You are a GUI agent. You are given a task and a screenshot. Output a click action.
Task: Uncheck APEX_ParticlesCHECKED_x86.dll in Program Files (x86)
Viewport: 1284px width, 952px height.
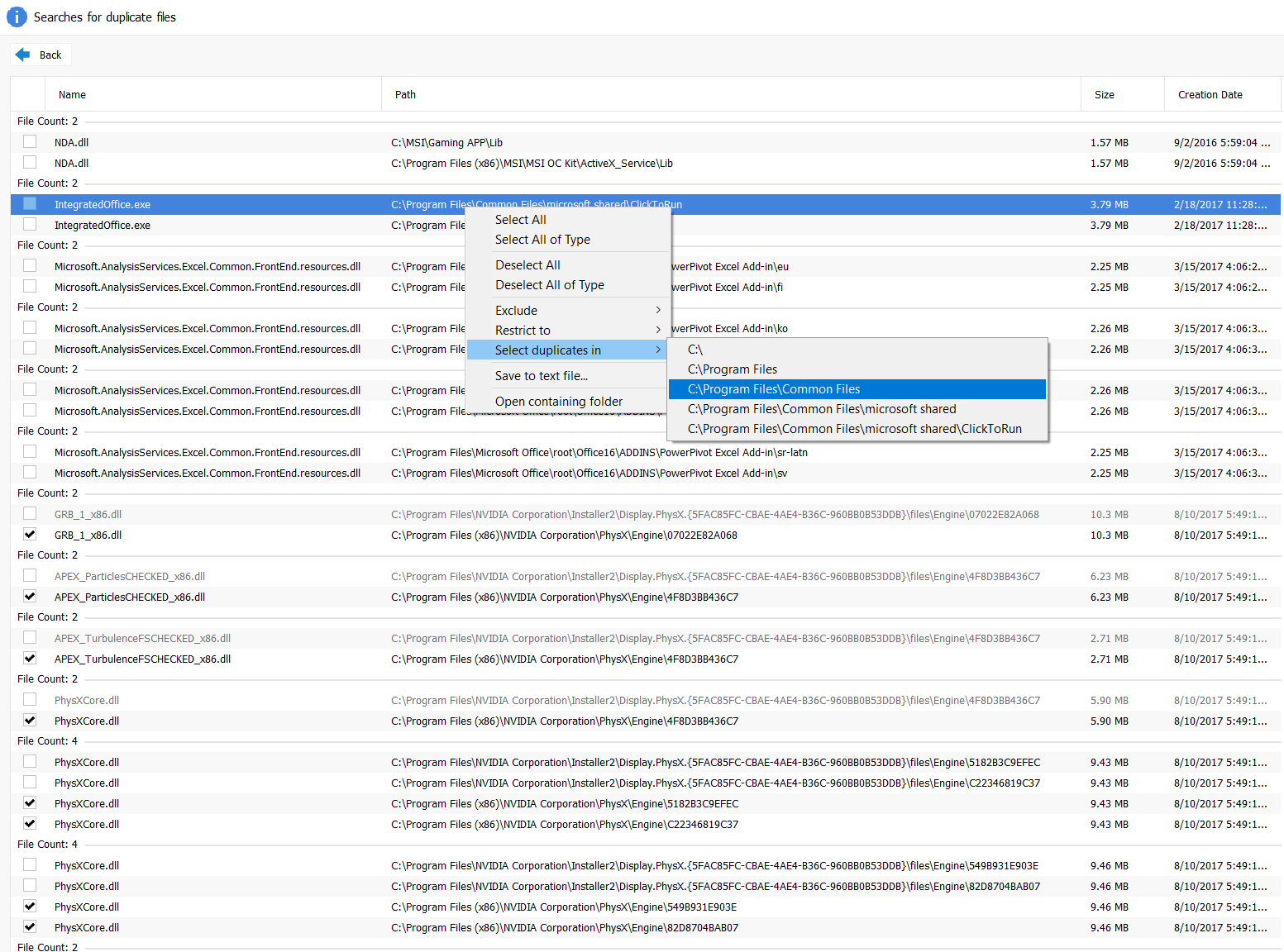tap(30, 596)
